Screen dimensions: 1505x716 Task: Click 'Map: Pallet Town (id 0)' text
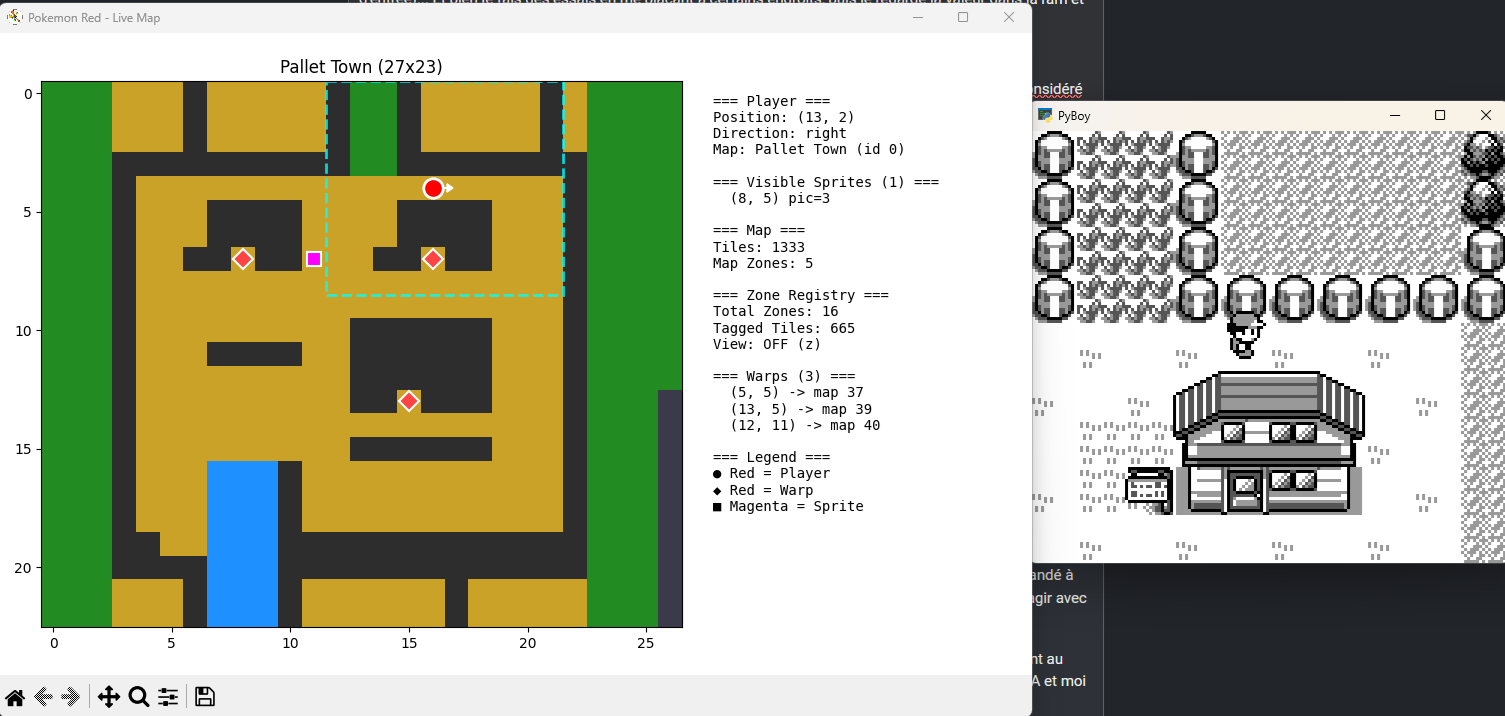[809, 149]
